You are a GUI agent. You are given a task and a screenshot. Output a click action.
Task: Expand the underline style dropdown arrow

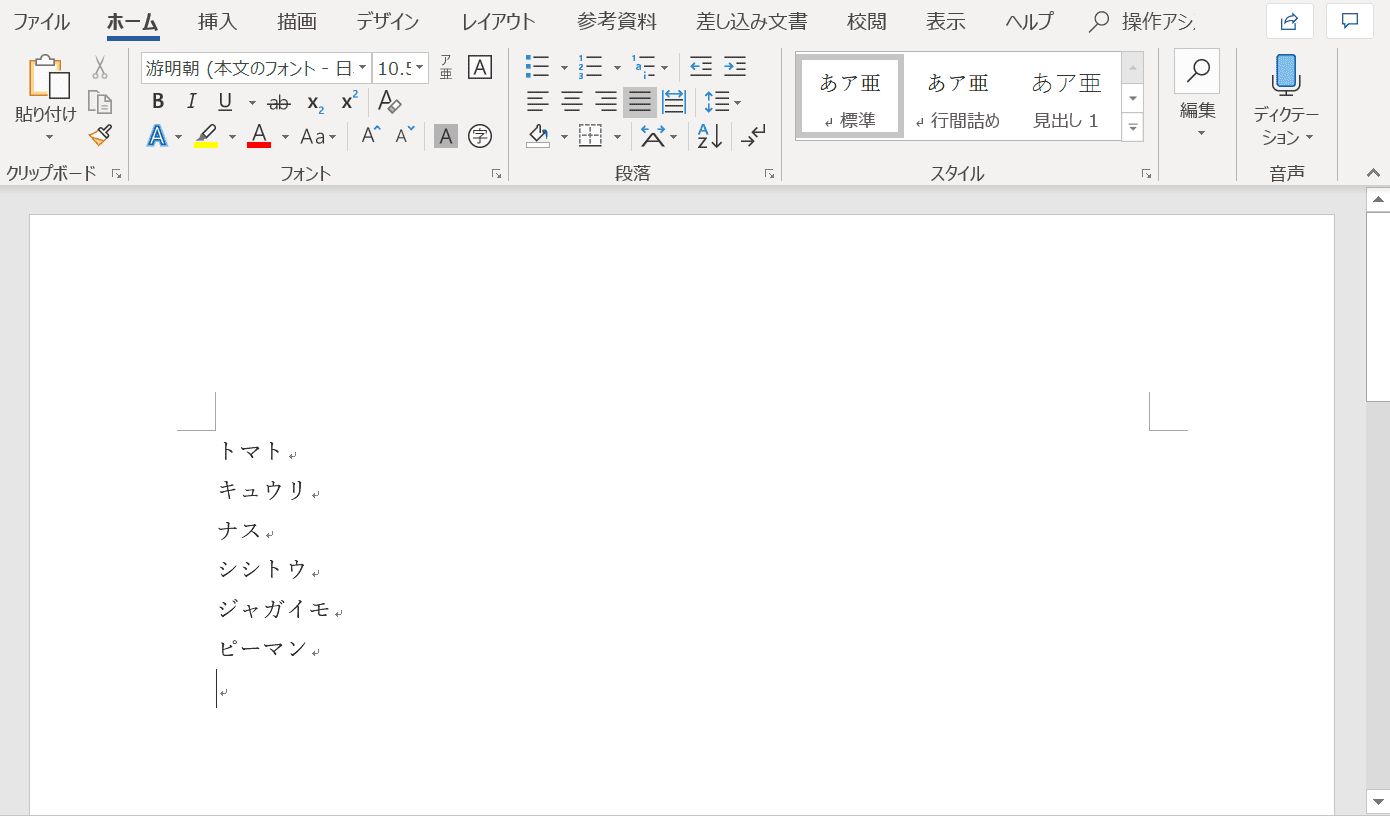[x=252, y=103]
